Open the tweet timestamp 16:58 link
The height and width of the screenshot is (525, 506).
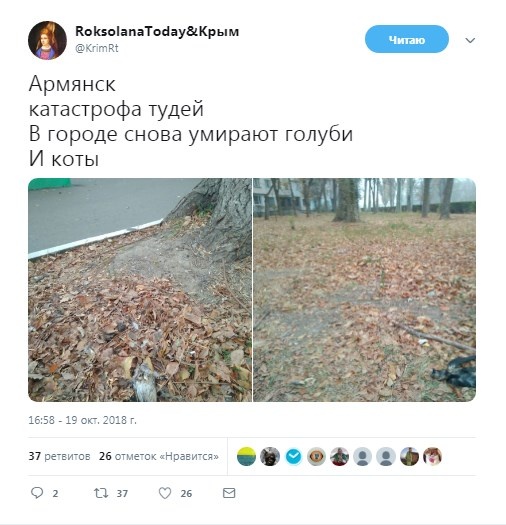82,420
